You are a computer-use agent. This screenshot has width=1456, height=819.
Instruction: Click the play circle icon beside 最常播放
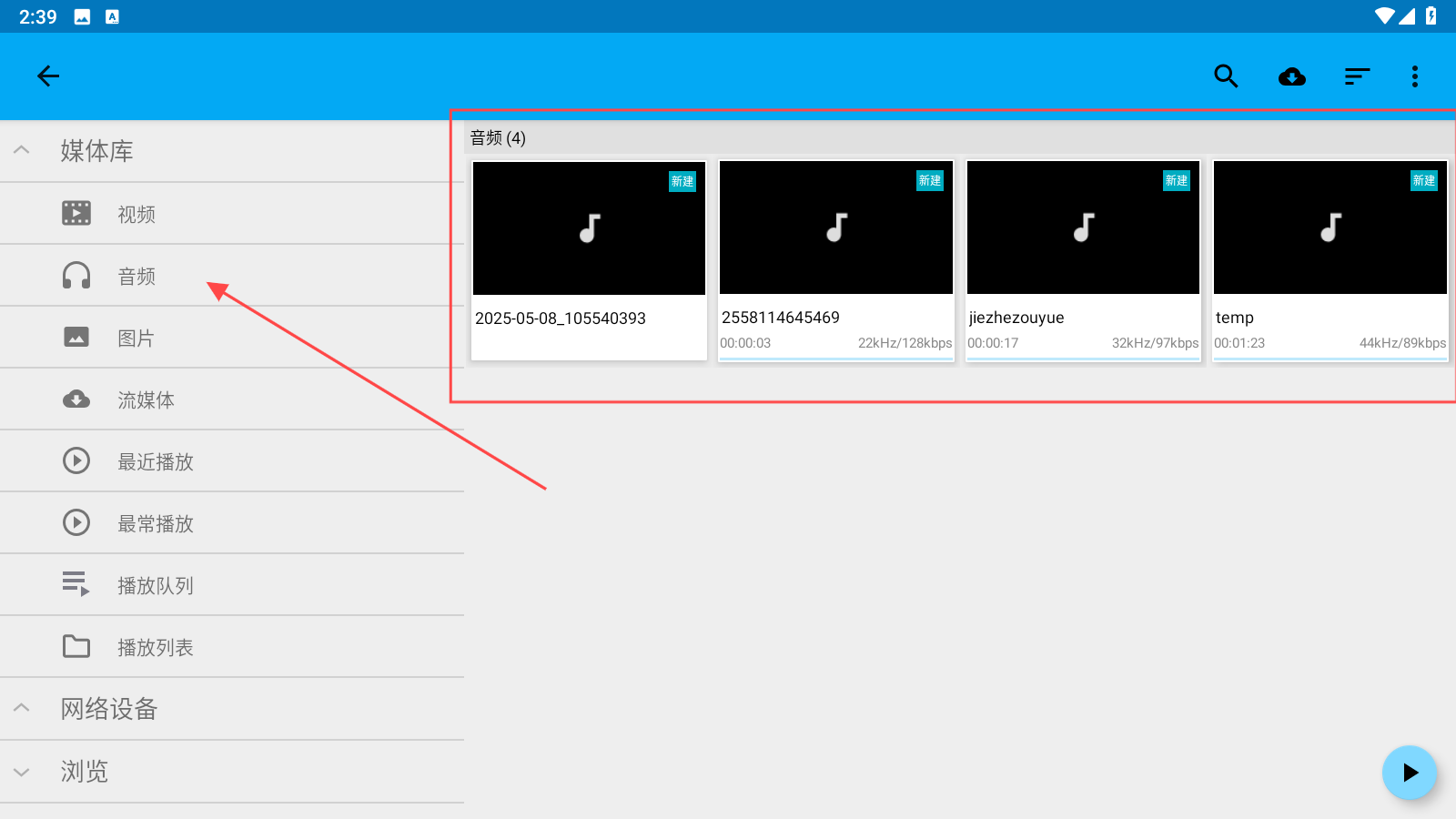(x=76, y=522)
